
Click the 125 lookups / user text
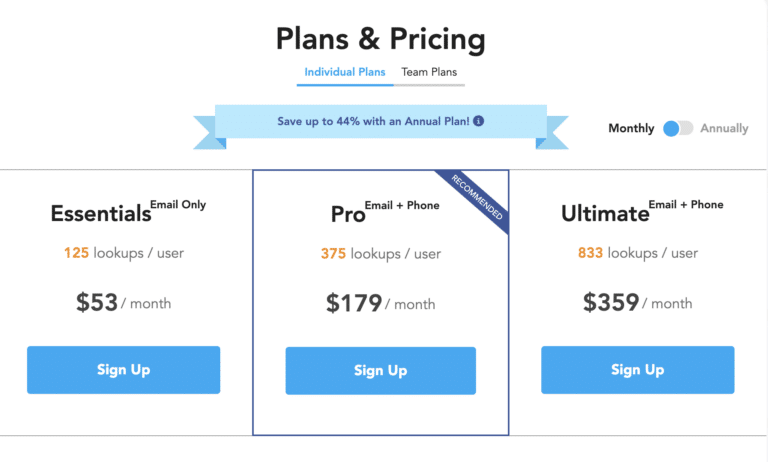tap(123, 253)
